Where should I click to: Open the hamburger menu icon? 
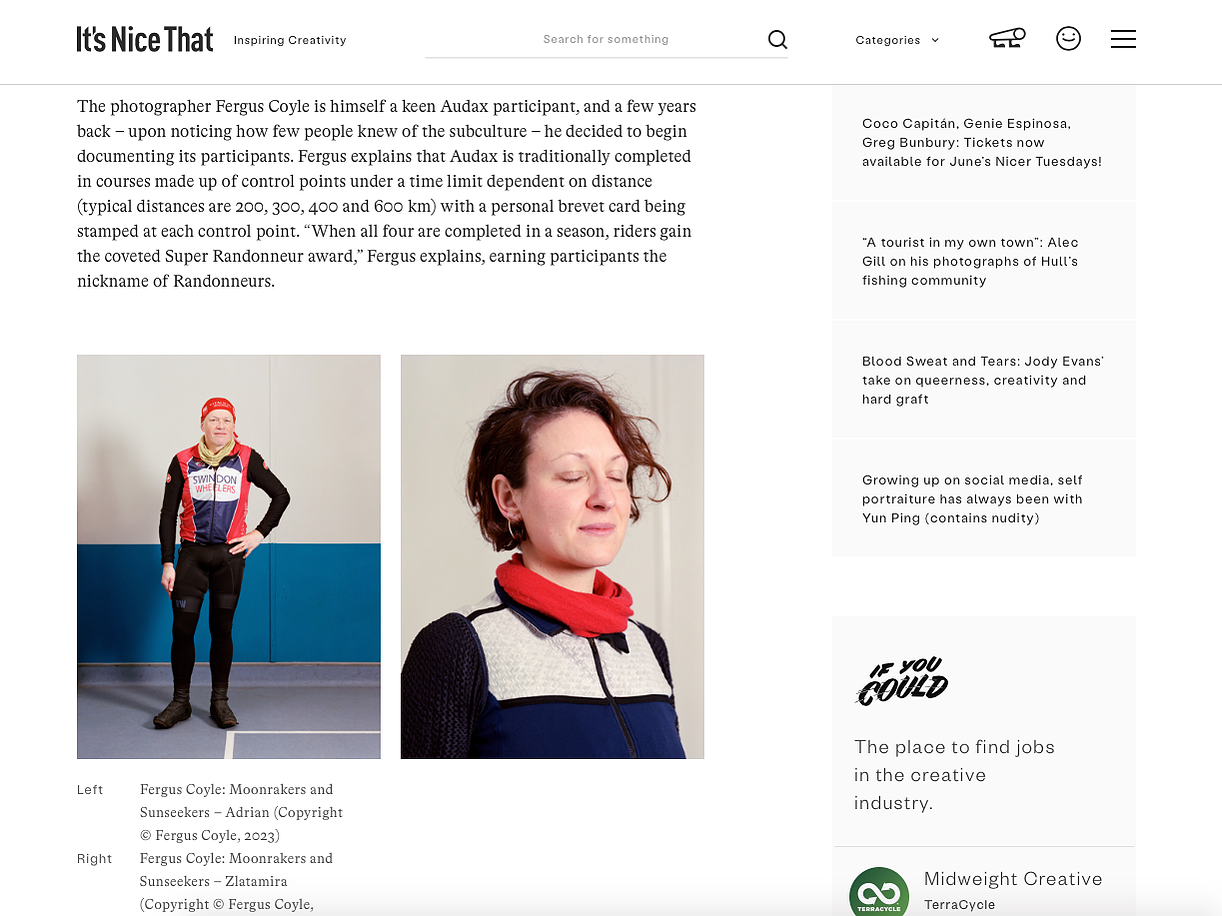coord(1123,39)
